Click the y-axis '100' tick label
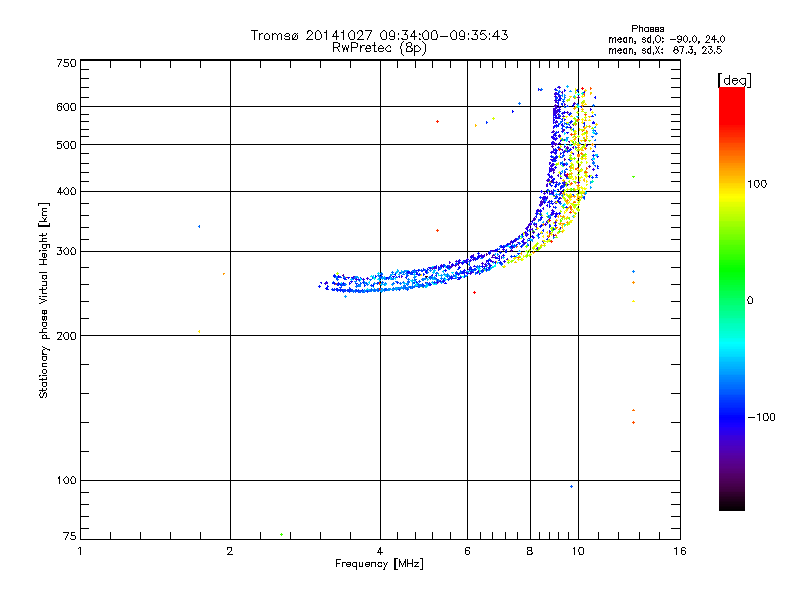Image resolution: width=800 pixels, height=600 pixels. 66,481
